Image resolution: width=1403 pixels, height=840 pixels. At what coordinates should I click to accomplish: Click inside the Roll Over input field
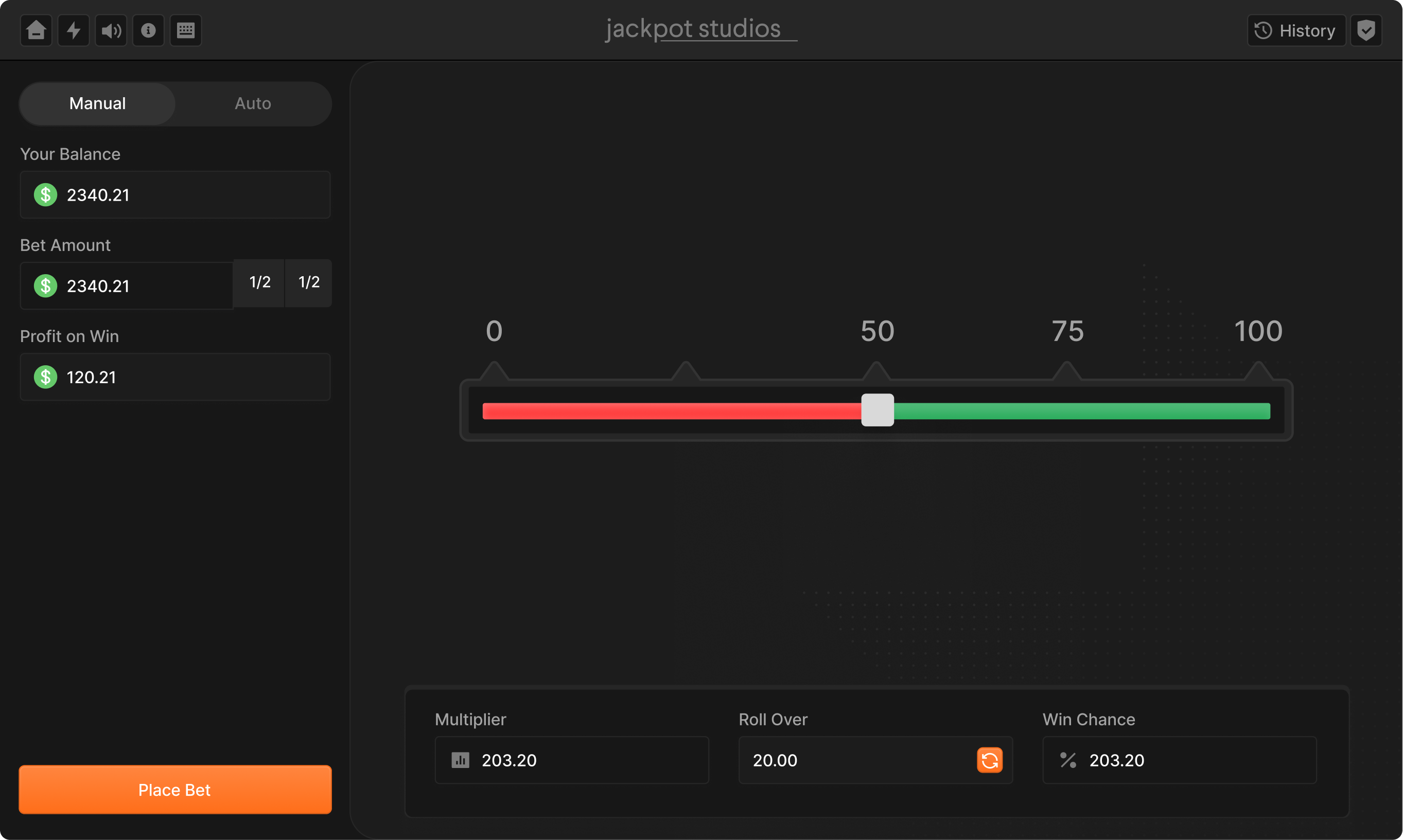pos(849,760)
